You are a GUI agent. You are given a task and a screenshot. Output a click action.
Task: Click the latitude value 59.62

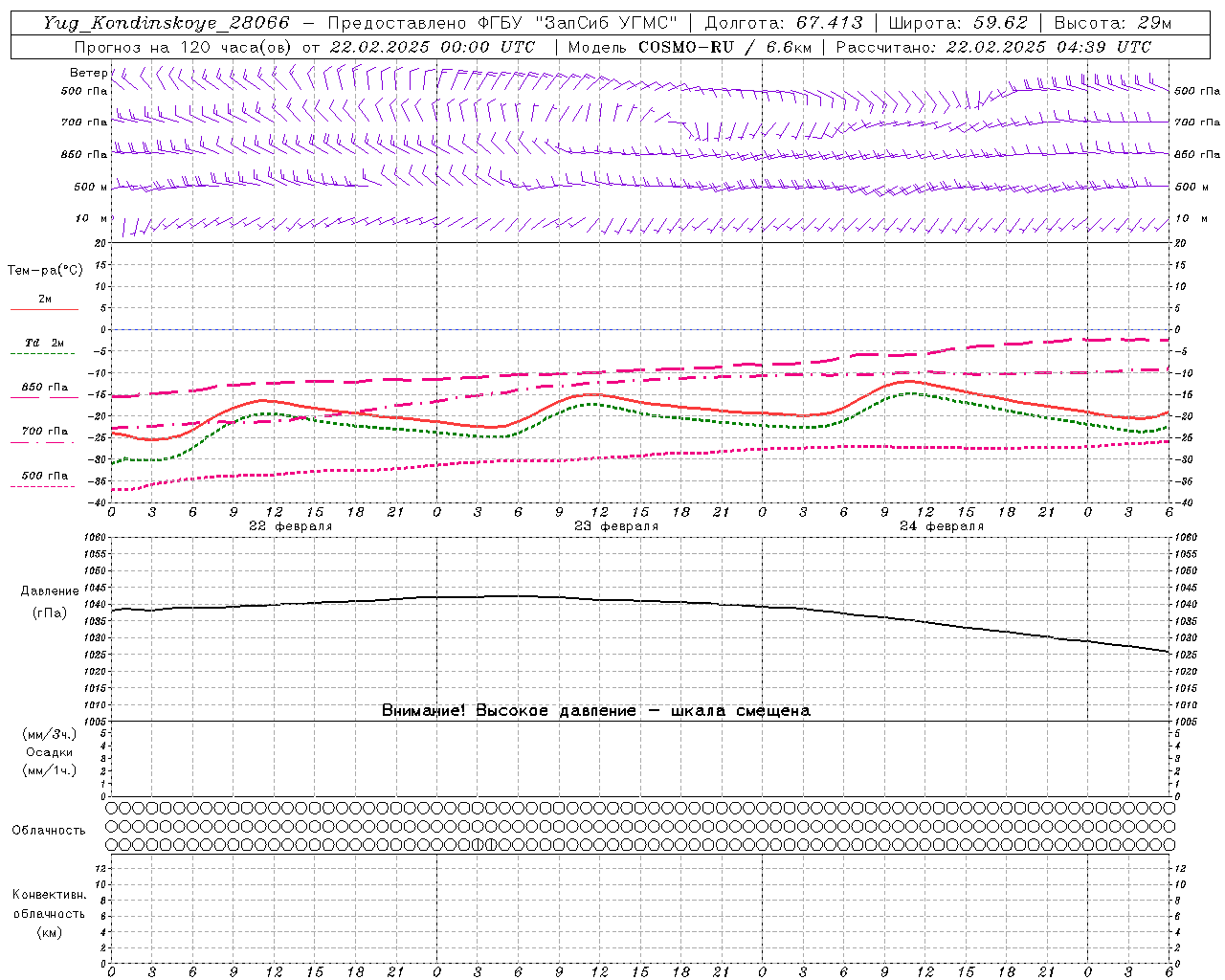tap(1001, 23)
